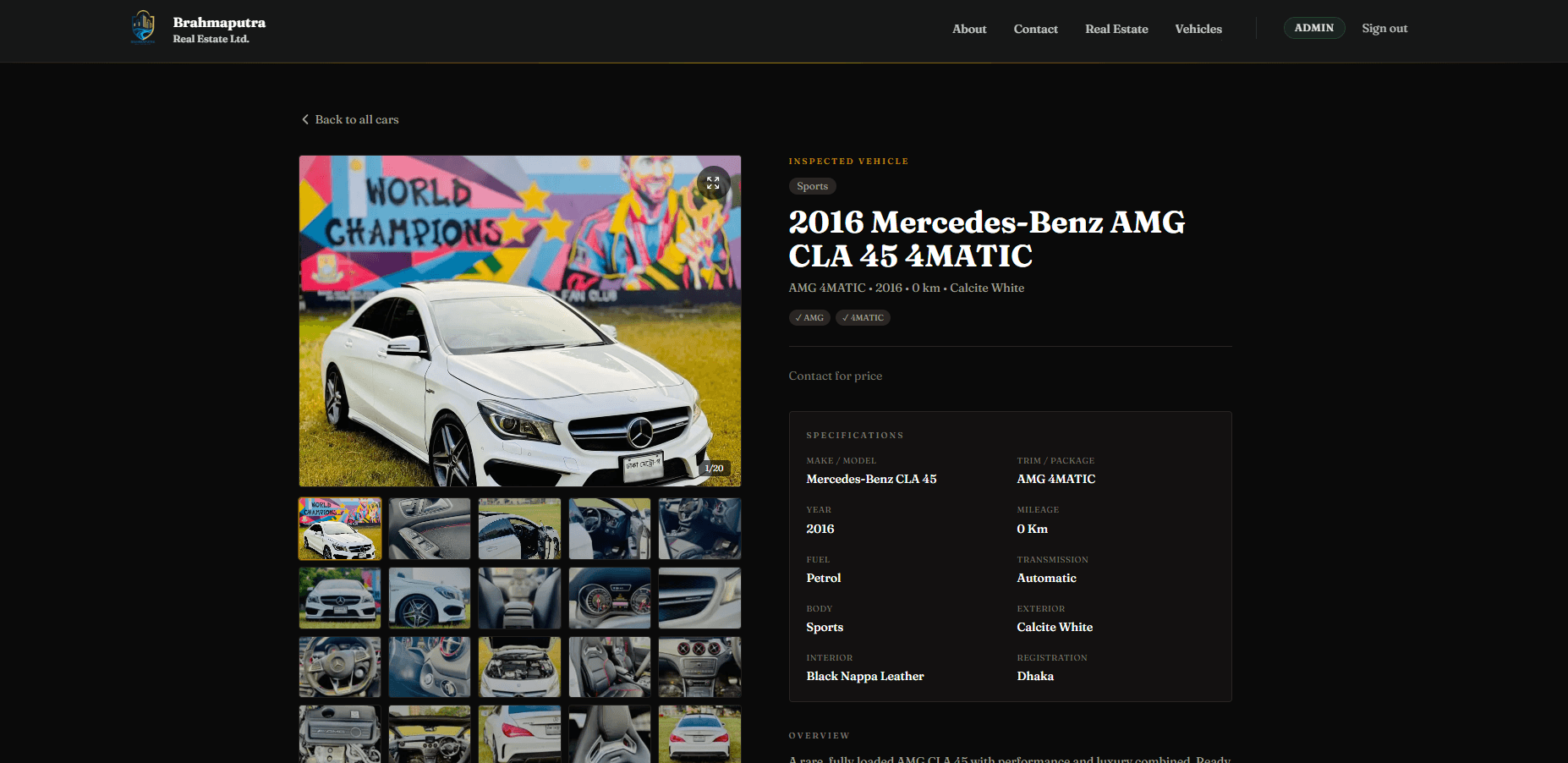Click the 'Dhaka' registration value
The height and width of the screenshot is (763, 1568).
1035,676
